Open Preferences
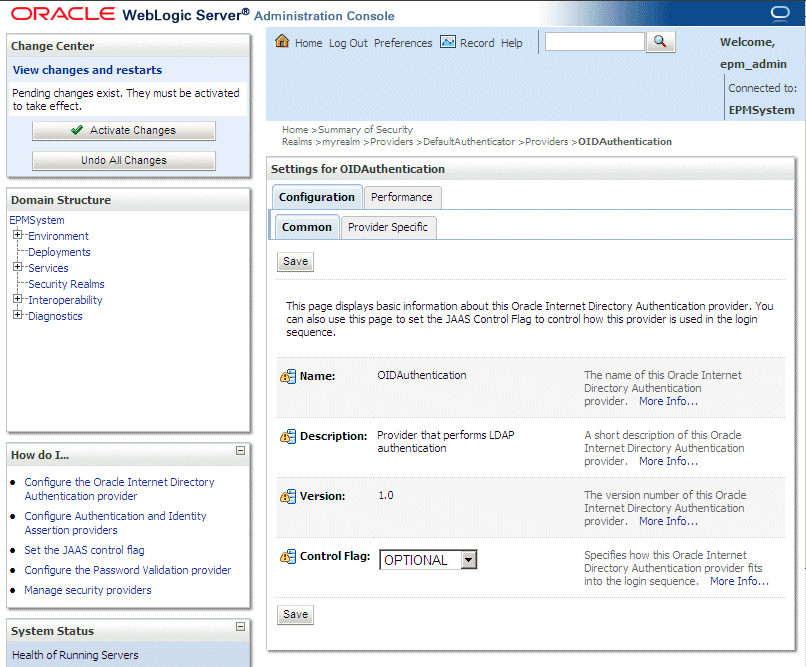This screenshot has width=806, height=667. pyautogui.click(x=403, y=43)
